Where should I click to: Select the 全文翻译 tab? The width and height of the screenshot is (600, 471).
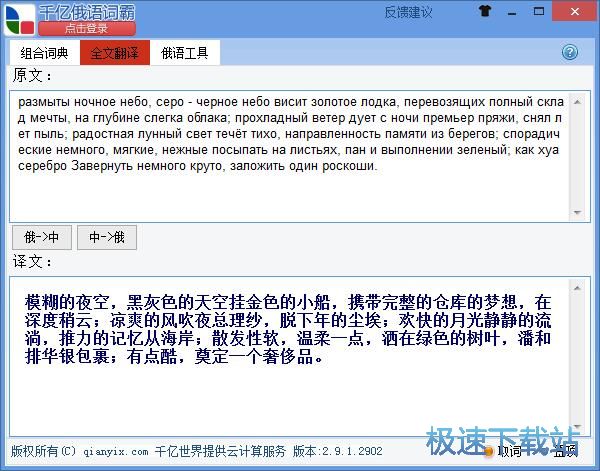tap(115, 53)
